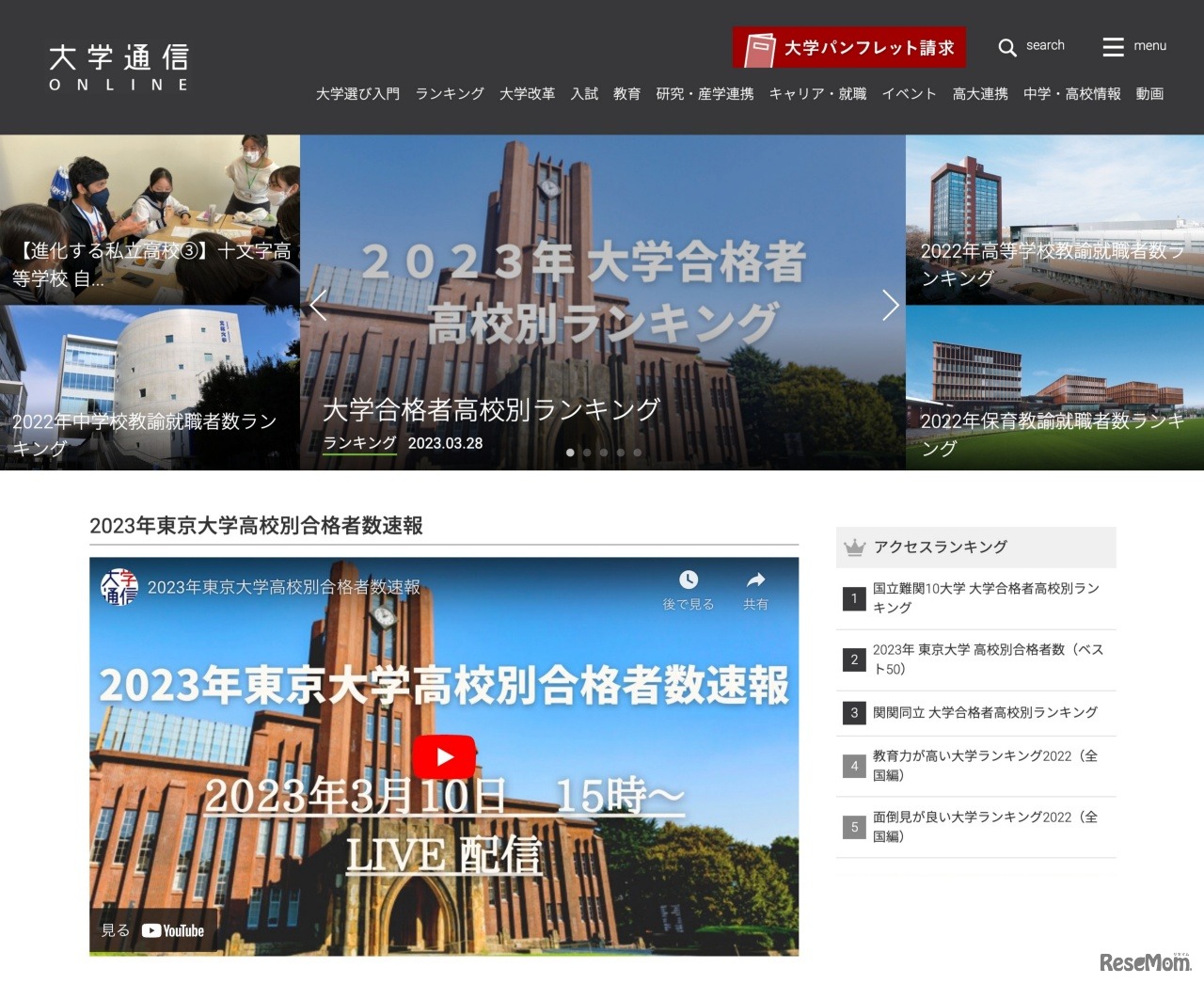1204x984 pixels.
Task: Open the ランキング navigation menu item
Action: pos(449,94)
